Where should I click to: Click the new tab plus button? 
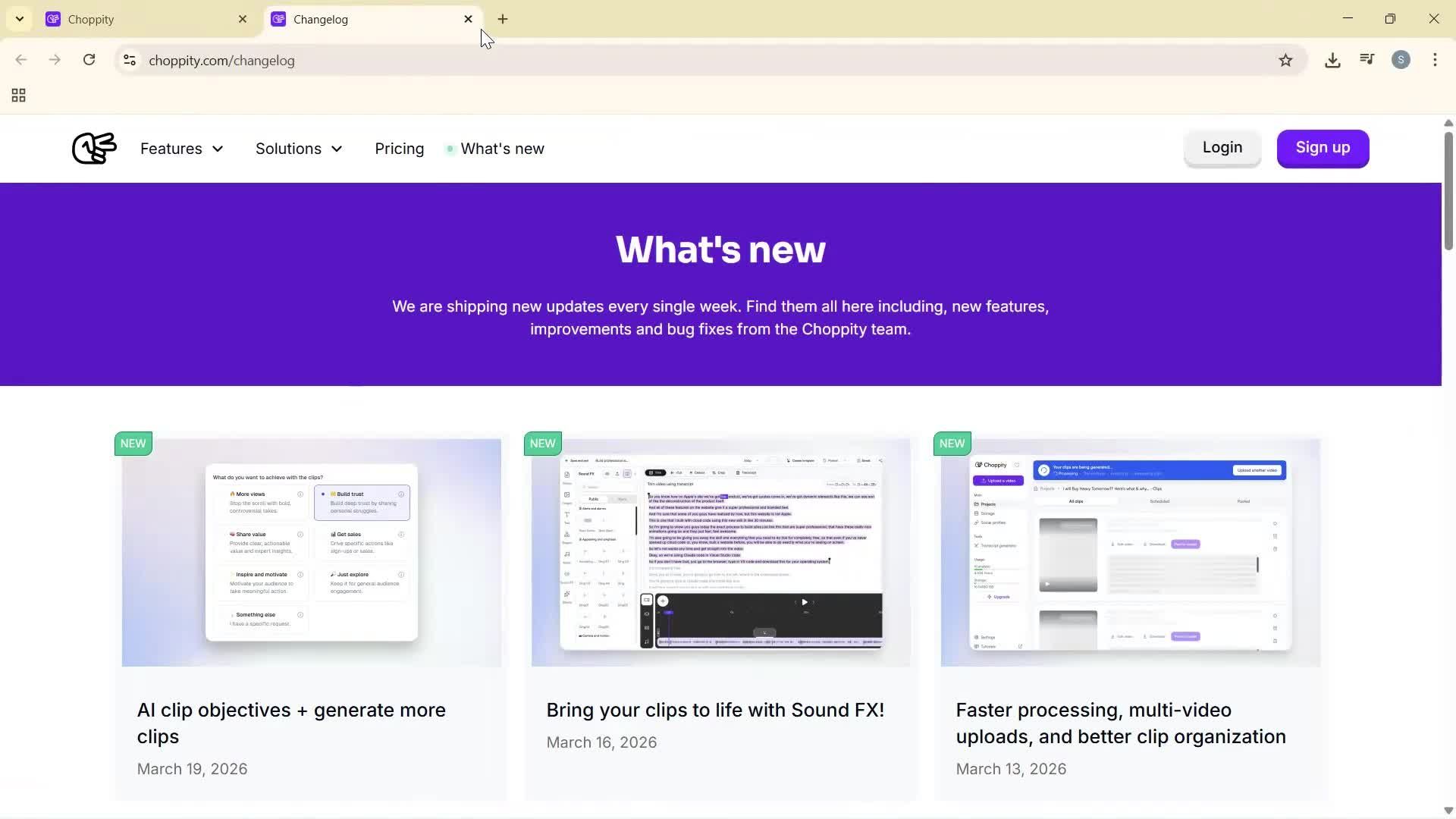click(503, 19)
